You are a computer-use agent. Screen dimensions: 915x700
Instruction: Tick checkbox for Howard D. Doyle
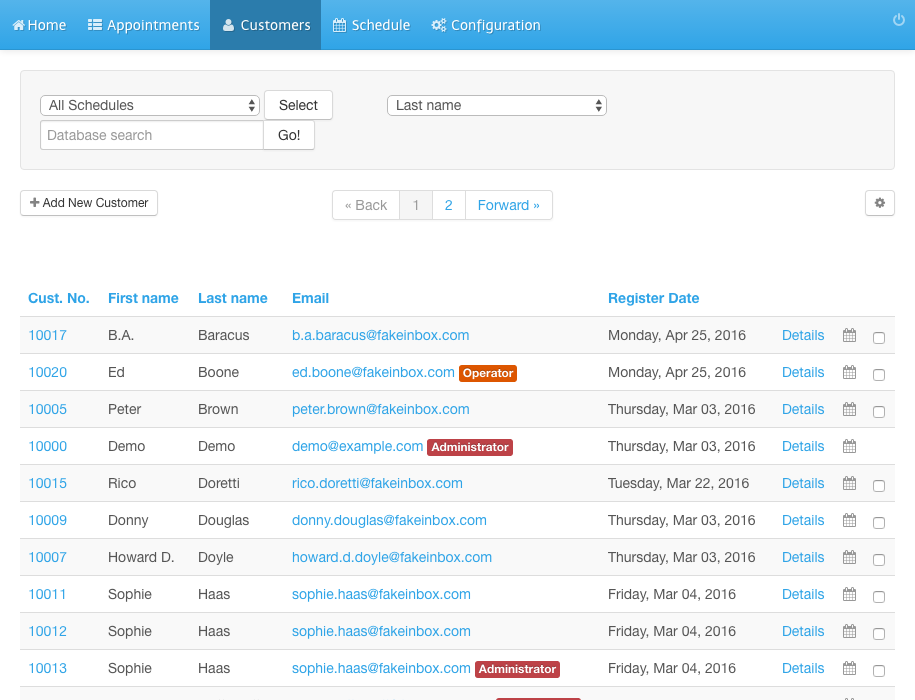point(879,559)
